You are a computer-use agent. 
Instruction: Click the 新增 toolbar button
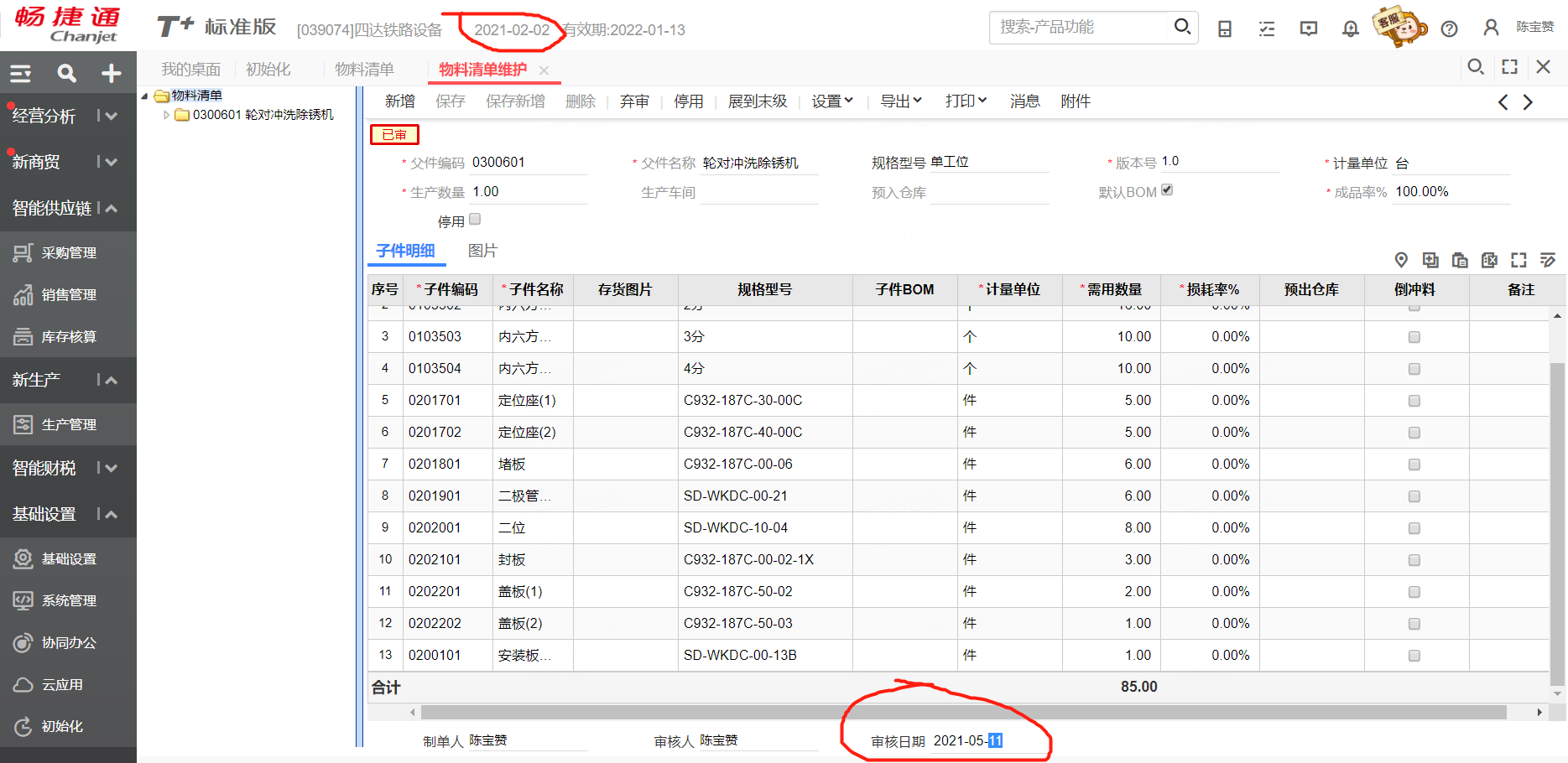pos(400,101)
